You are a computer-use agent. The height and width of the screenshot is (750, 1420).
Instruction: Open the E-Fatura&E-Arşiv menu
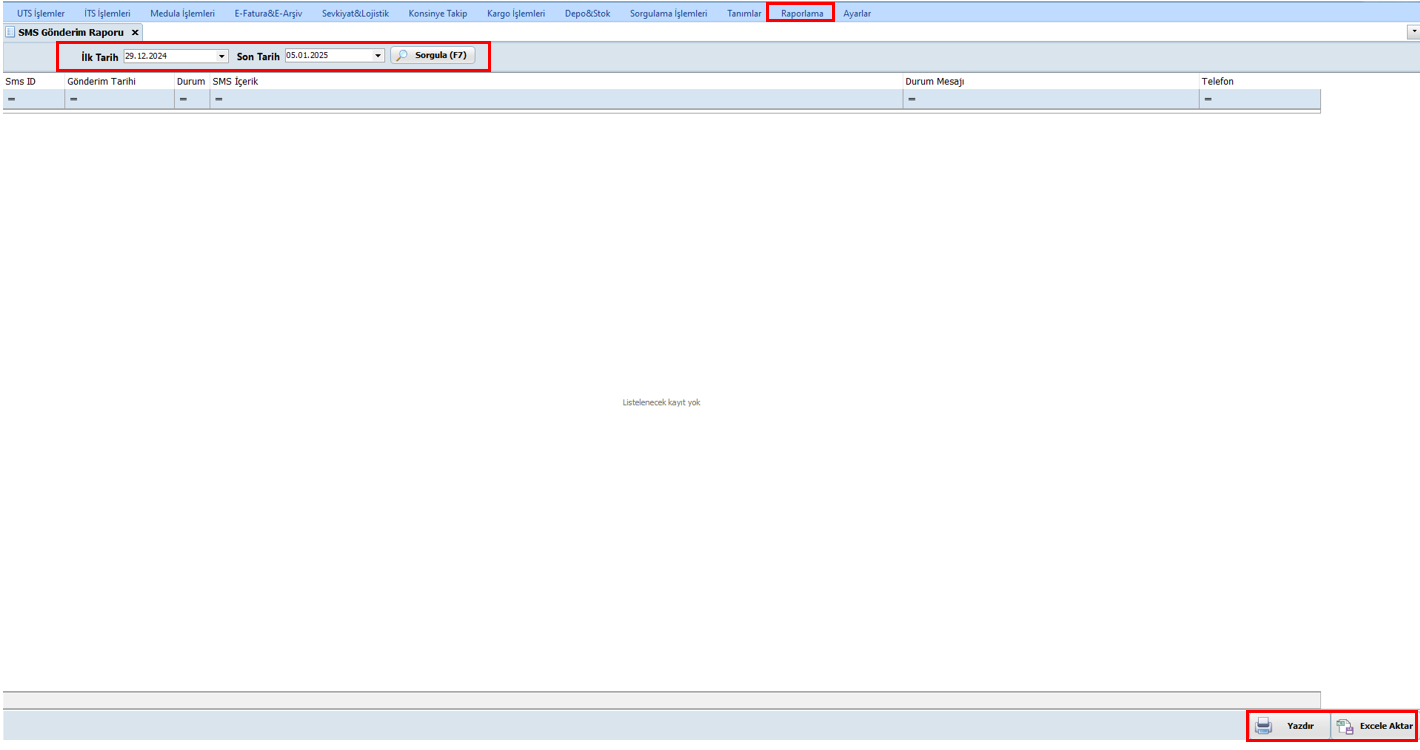point(268,13)
